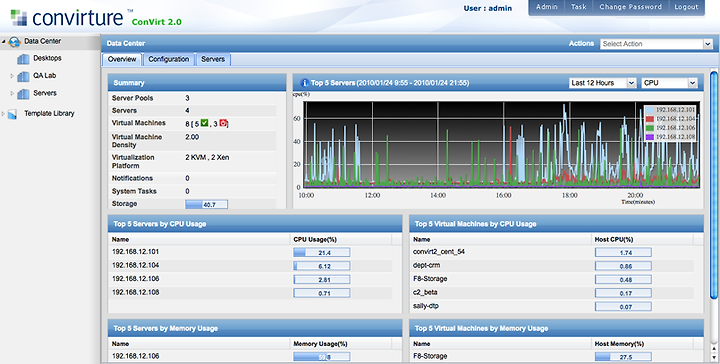
Task: Click the QA Lab server pool icon
Action: click(x=23, y=76)
